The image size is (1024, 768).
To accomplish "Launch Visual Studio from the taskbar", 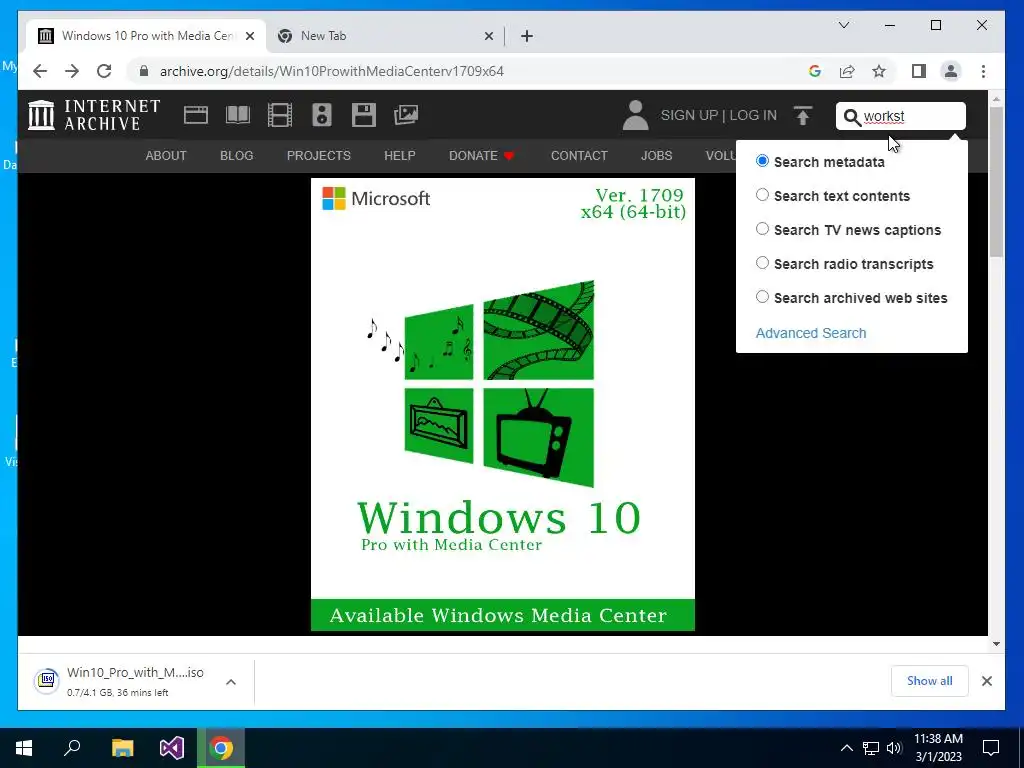I will coord(172,748).
